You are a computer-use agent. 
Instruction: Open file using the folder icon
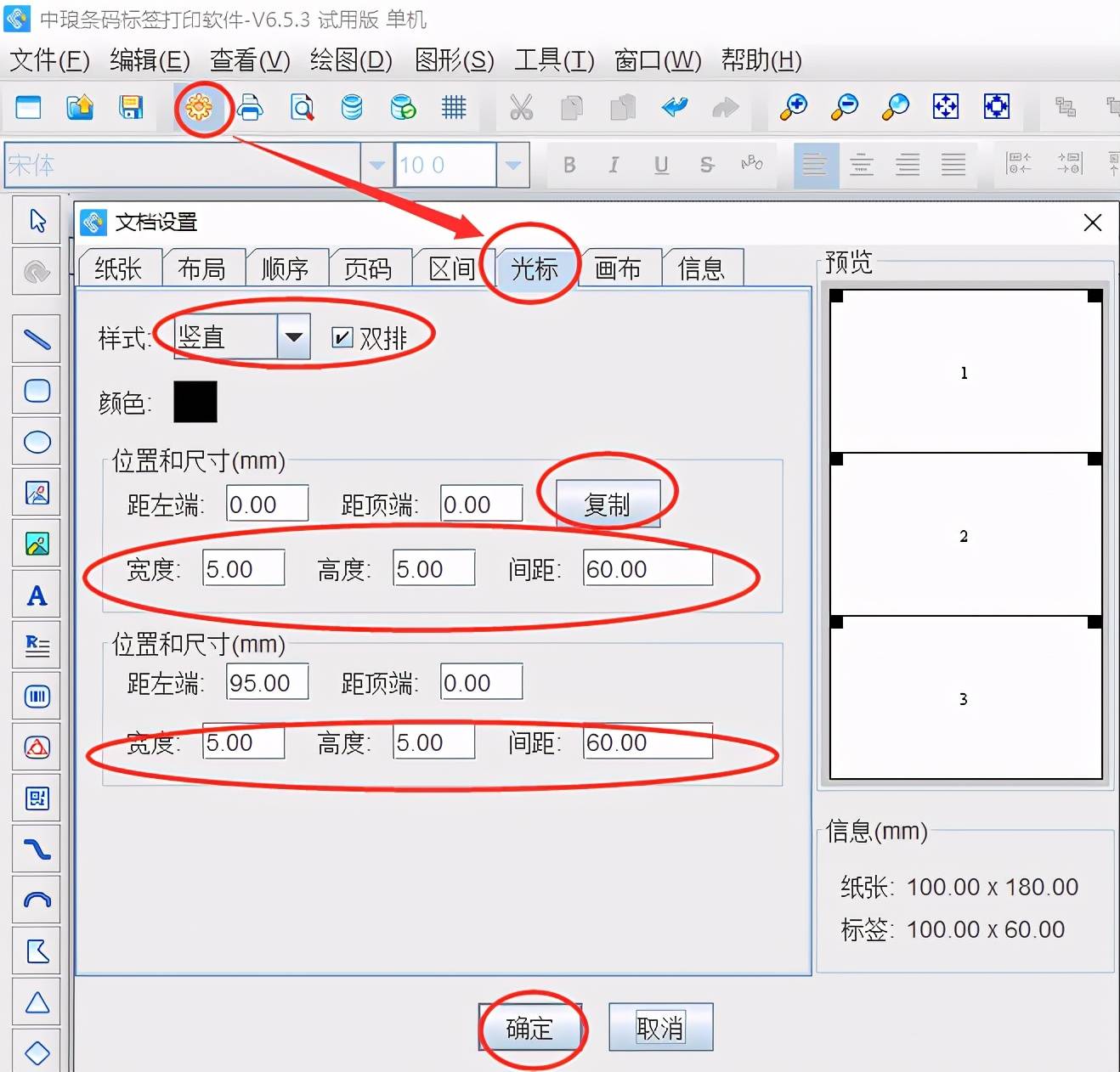point(80,107)
